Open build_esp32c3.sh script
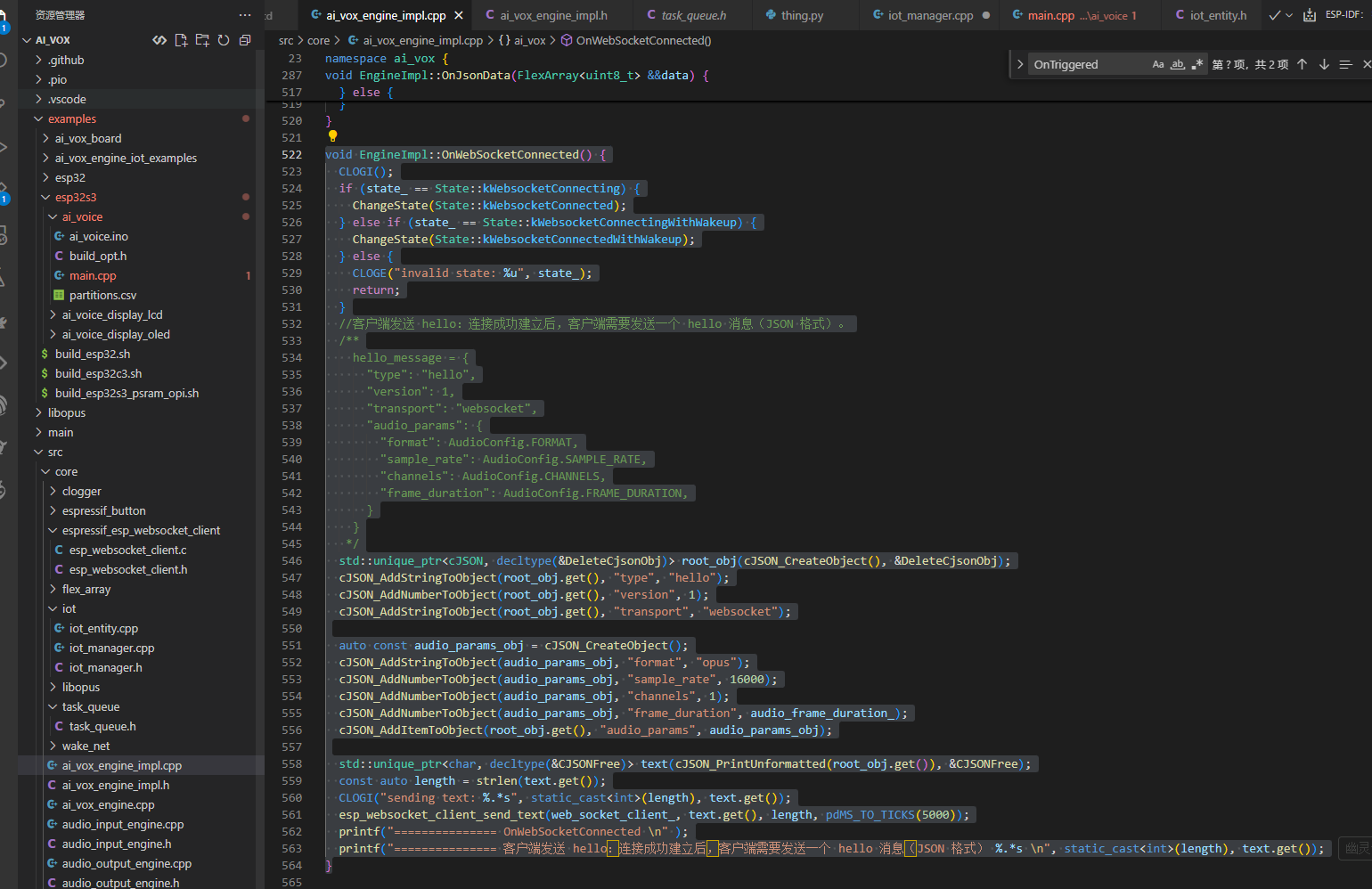The height and width of the screenshot is (889, 1372). click(x=98, y=373)
